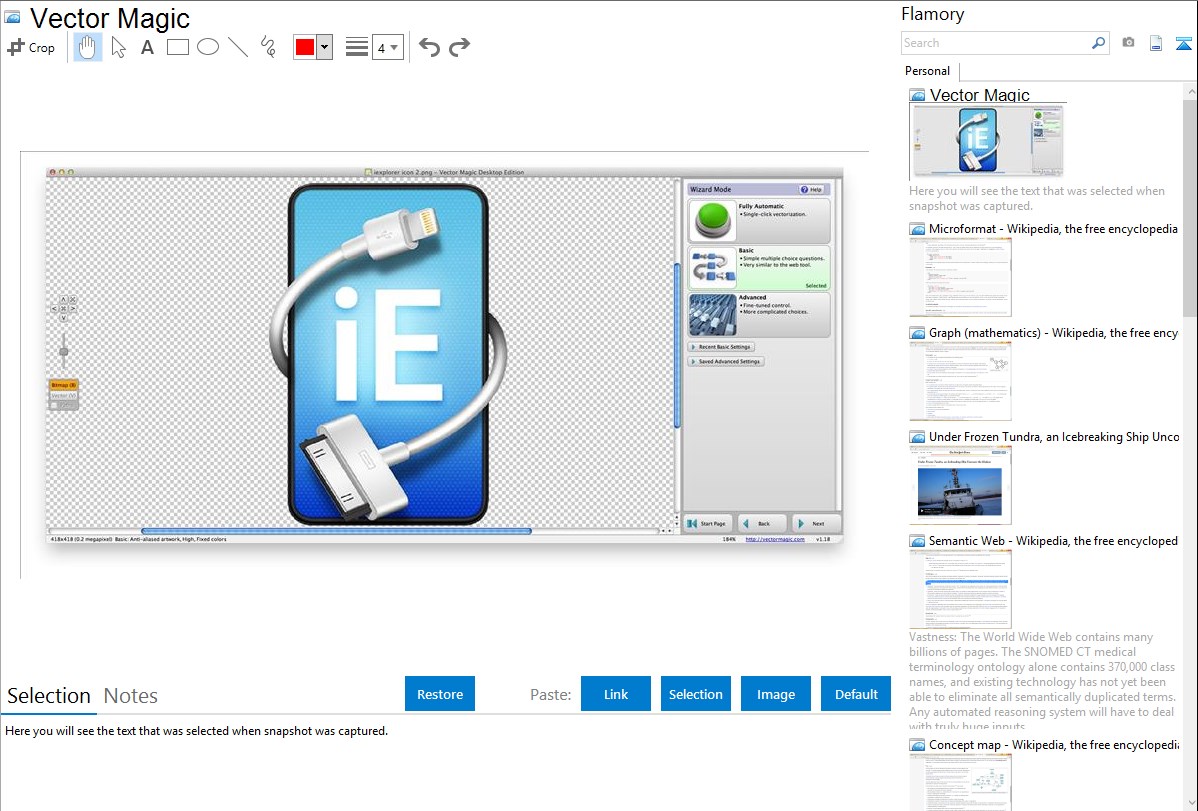This screenshot has height=811, width=1198.
Task: Select the Basic wizard mode option
Action: 759,268
